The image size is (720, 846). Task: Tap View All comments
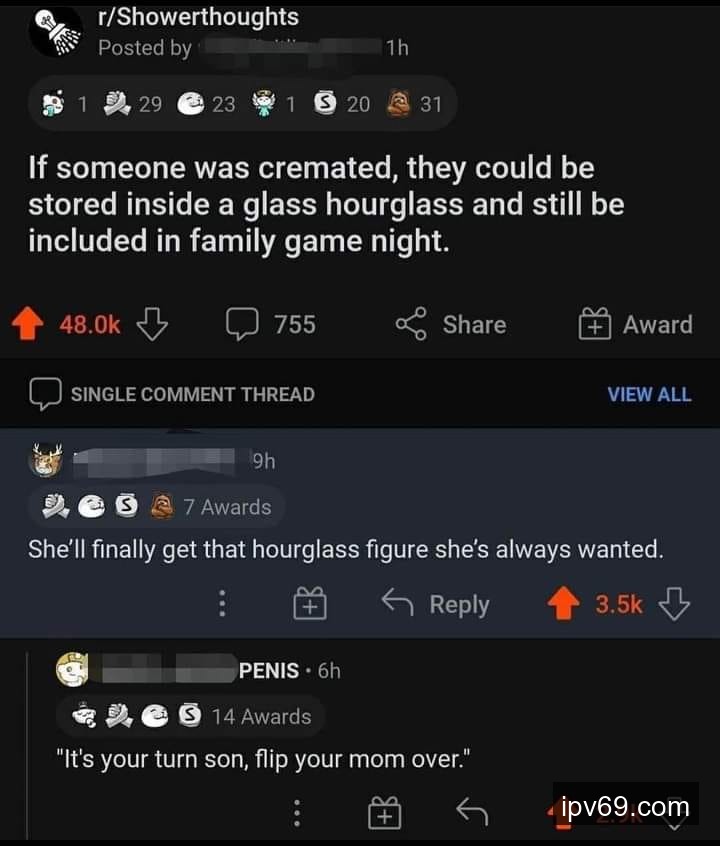(648, 394)
